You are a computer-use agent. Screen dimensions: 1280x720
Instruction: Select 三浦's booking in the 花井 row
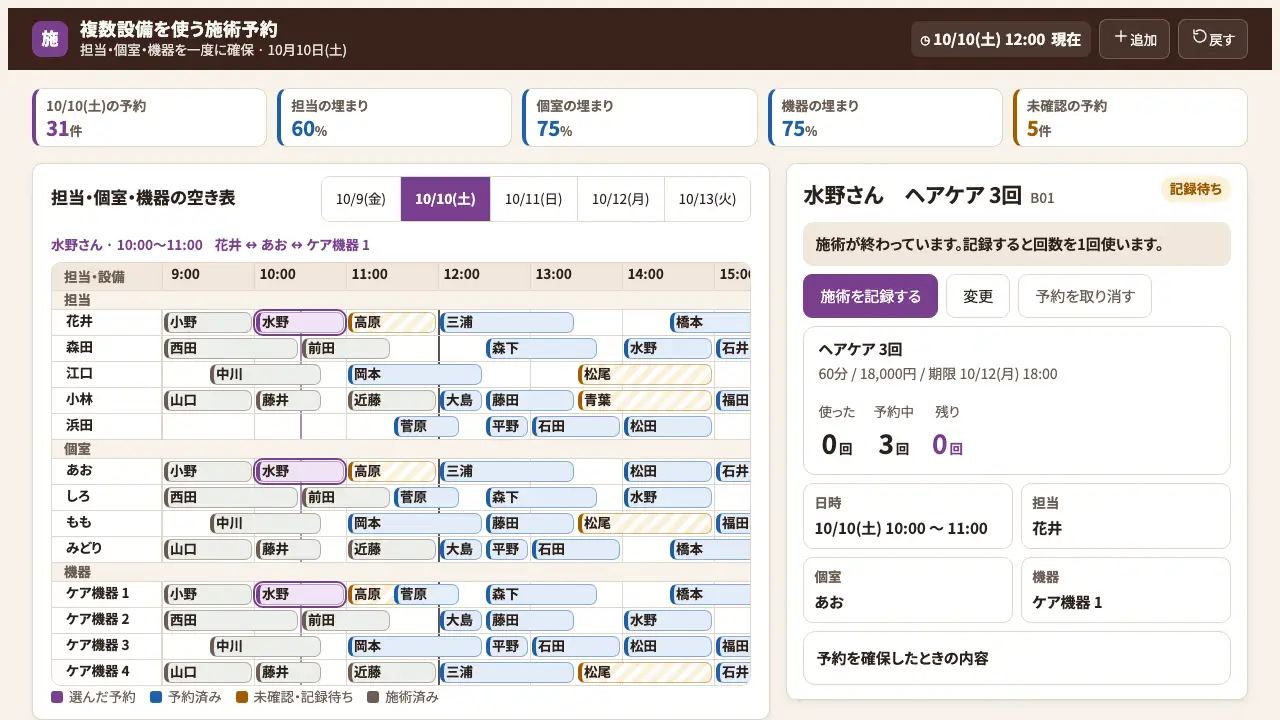[x=507, y=322]
